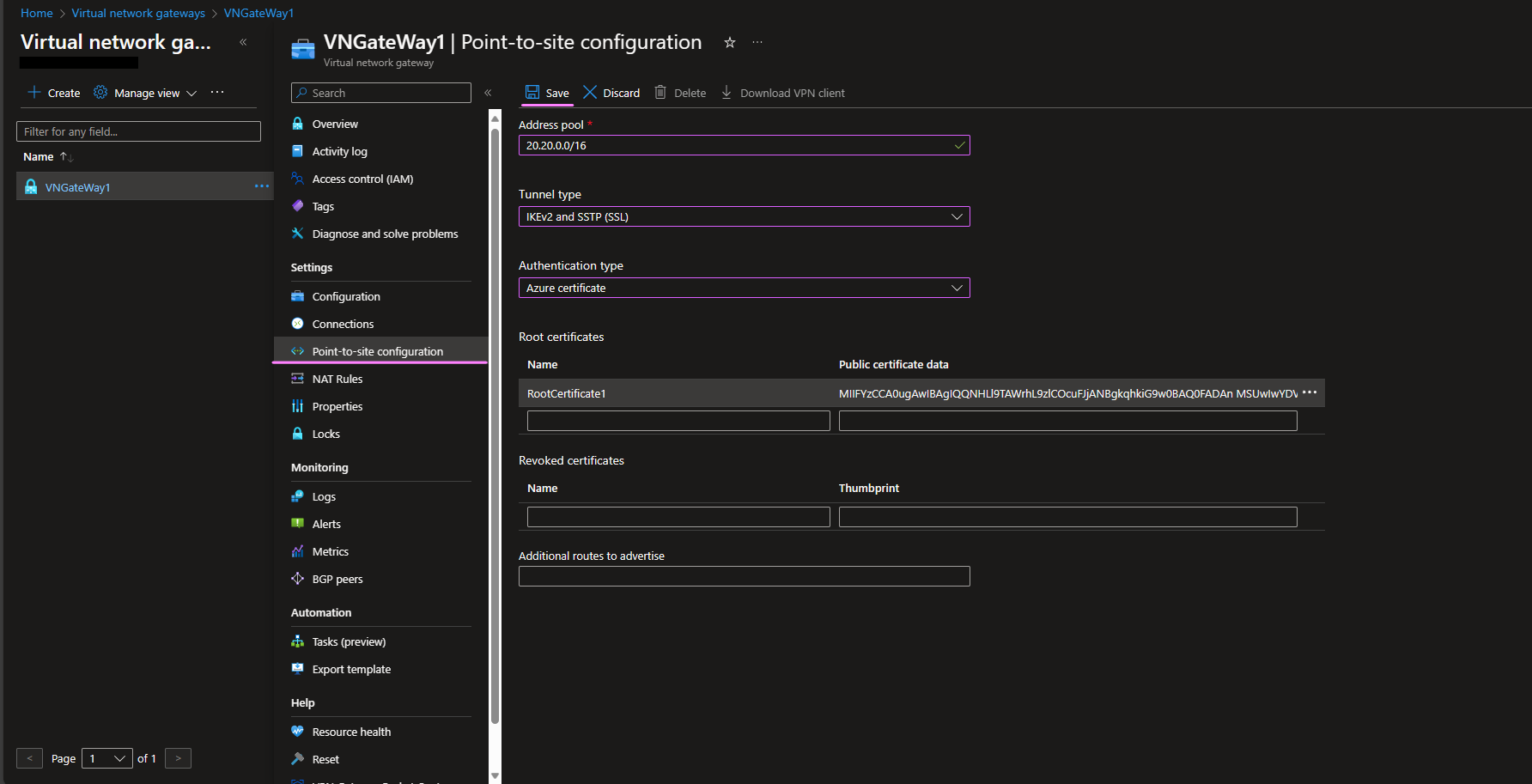Expand the Tunnel type dropdown

(x=744, y=216)
